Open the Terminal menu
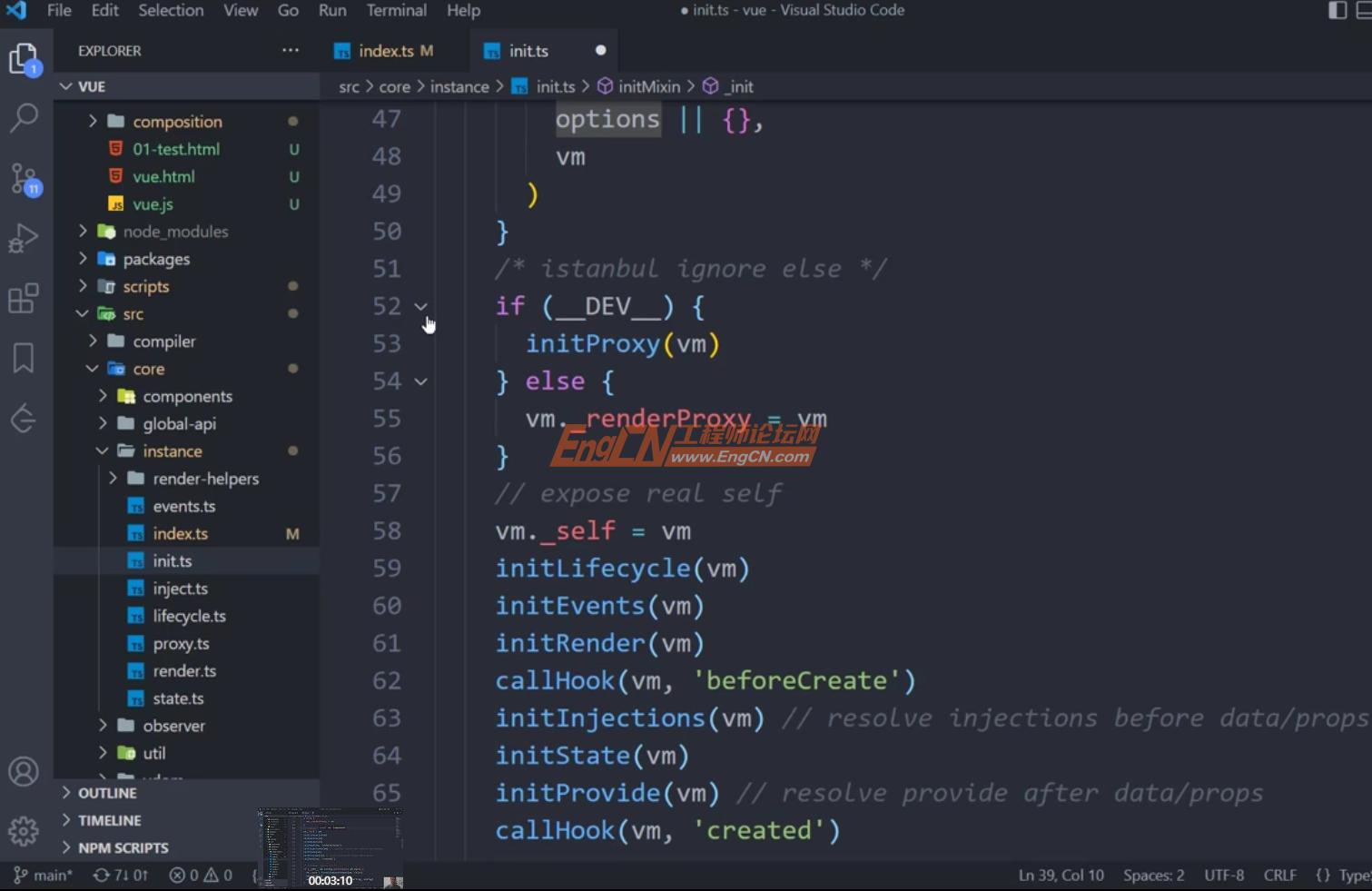The height and width of the screenshot is (891, 1372). (396, 11)
